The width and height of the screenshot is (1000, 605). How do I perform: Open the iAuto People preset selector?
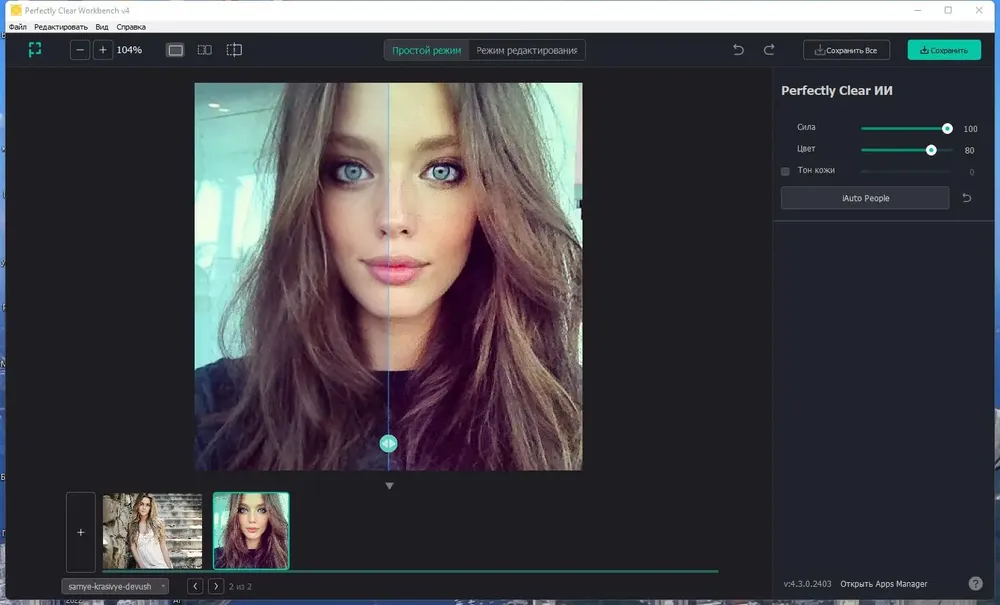coord(865,198)
